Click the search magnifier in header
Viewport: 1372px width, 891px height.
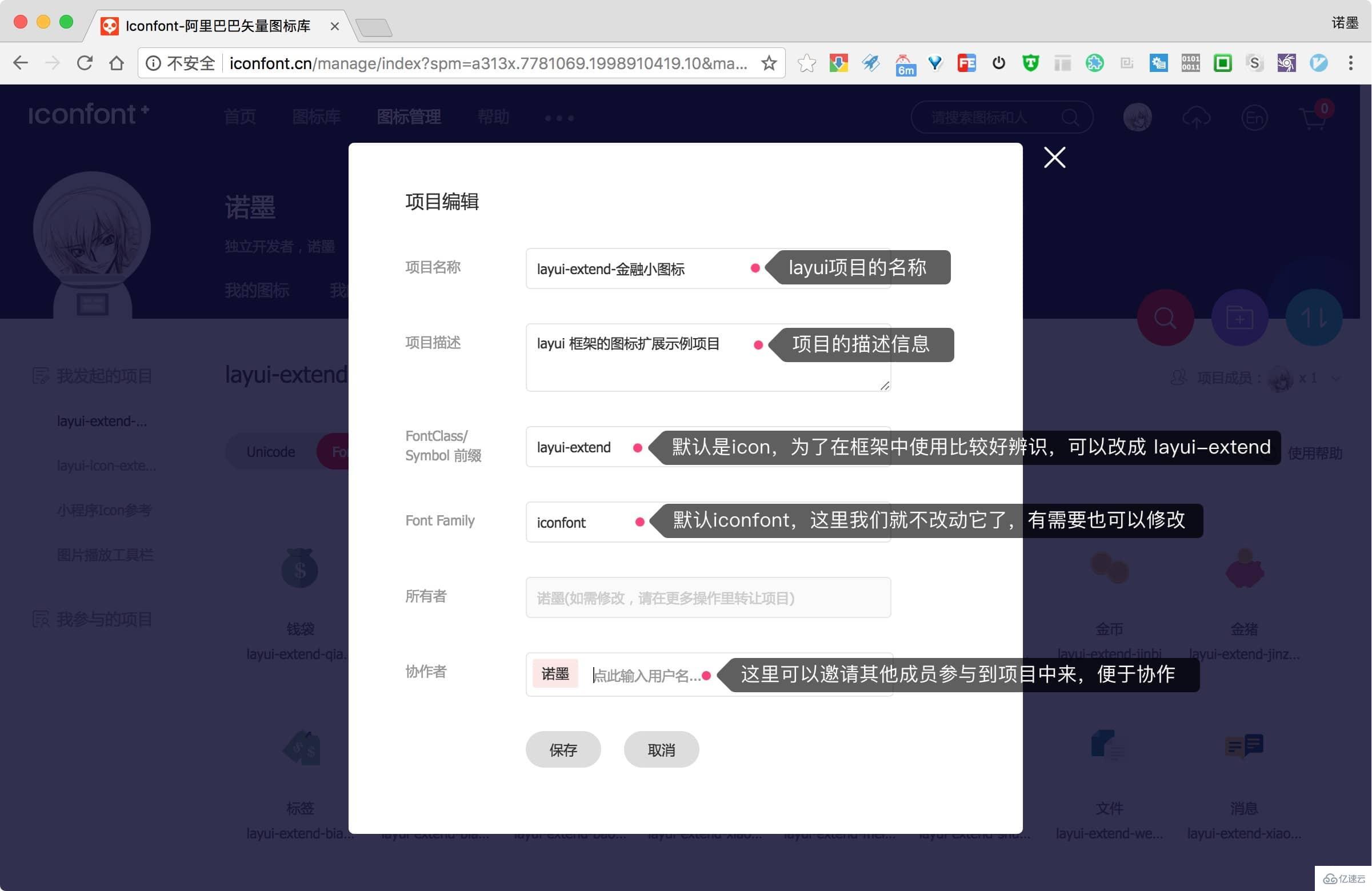click(1070, 118)
